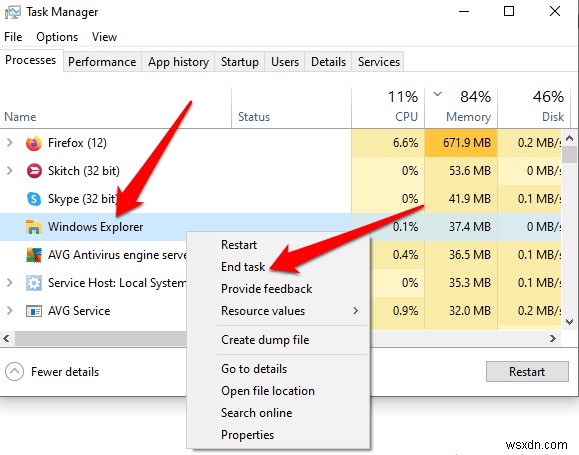Click AVG Service CPU value 0.9%
This screenshot has height=455, width=579.
pyautogui.click(x=405, y=311)
